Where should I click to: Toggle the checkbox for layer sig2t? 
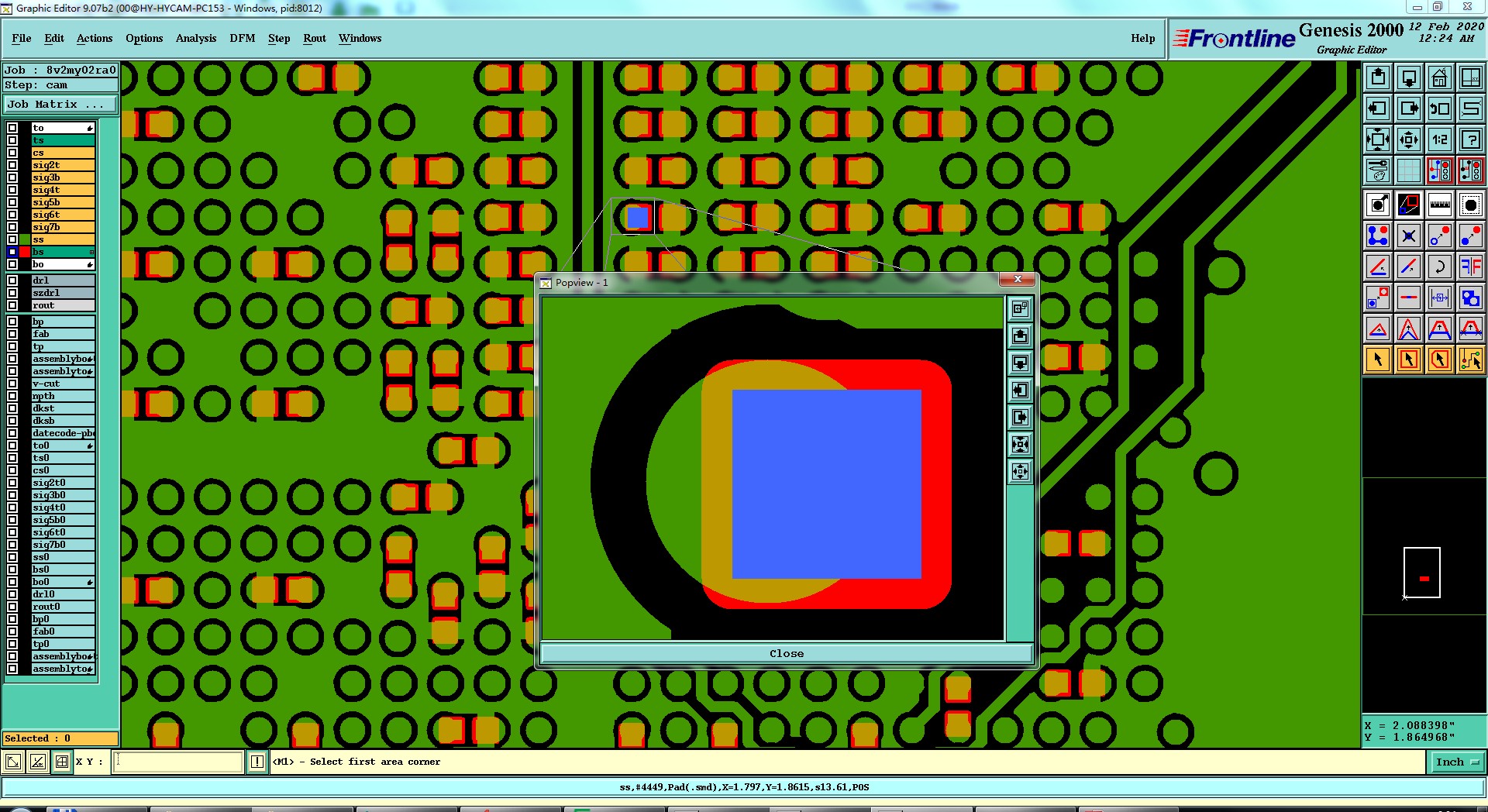point(12,165)
